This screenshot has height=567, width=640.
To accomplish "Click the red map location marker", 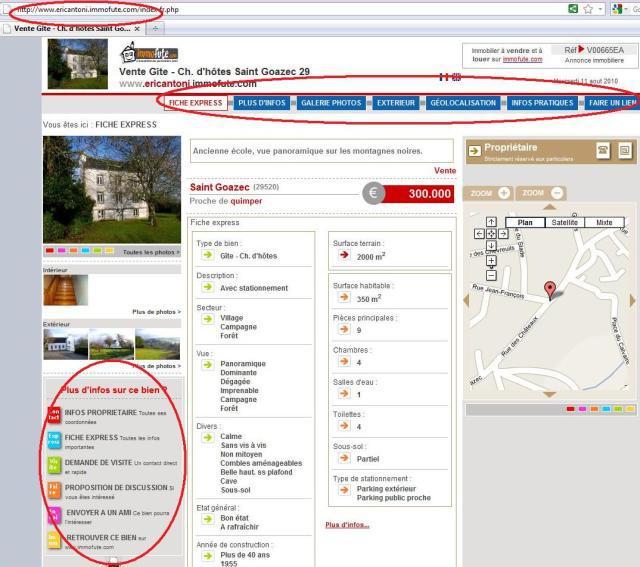I will coord(550,290).
